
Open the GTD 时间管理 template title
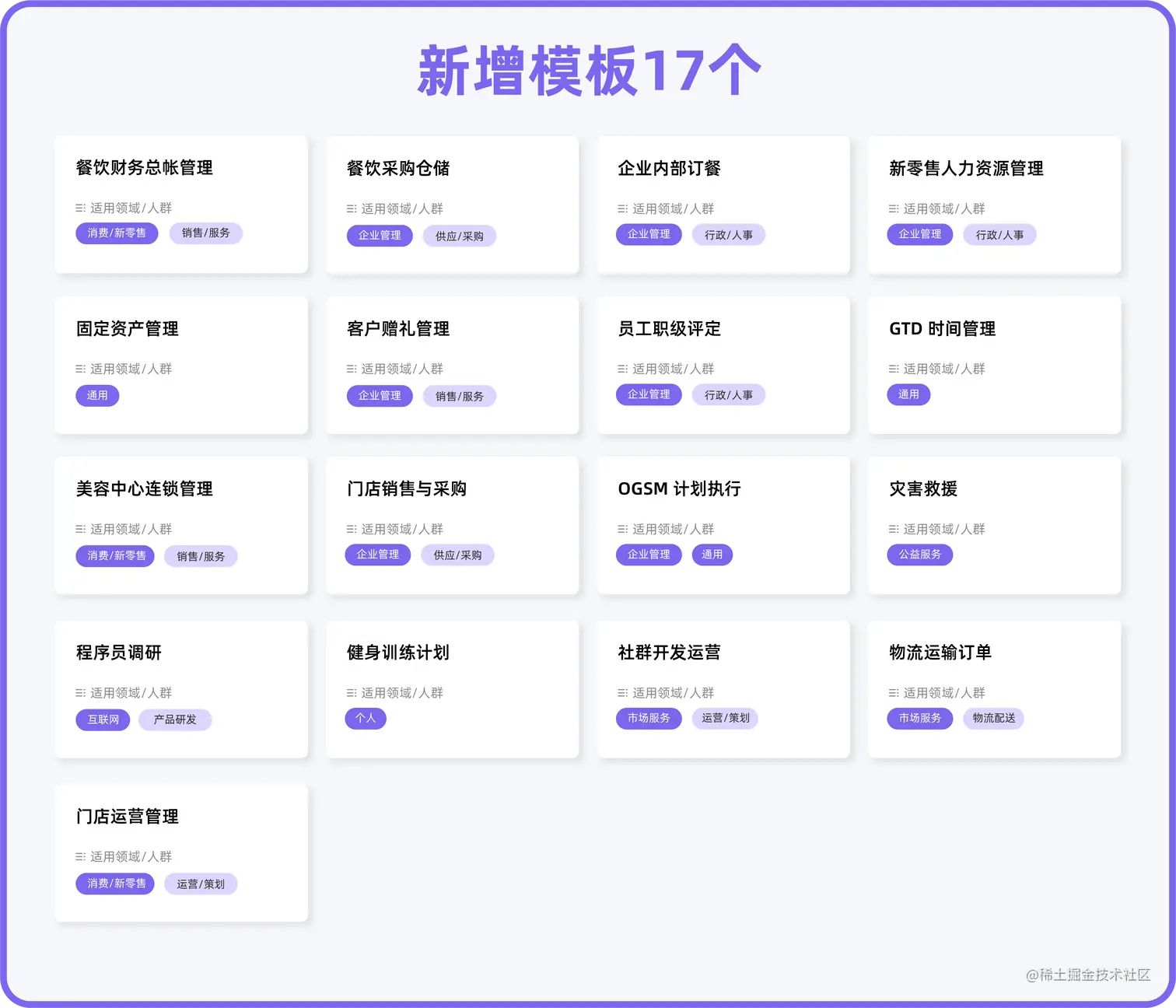coord(943,329)
